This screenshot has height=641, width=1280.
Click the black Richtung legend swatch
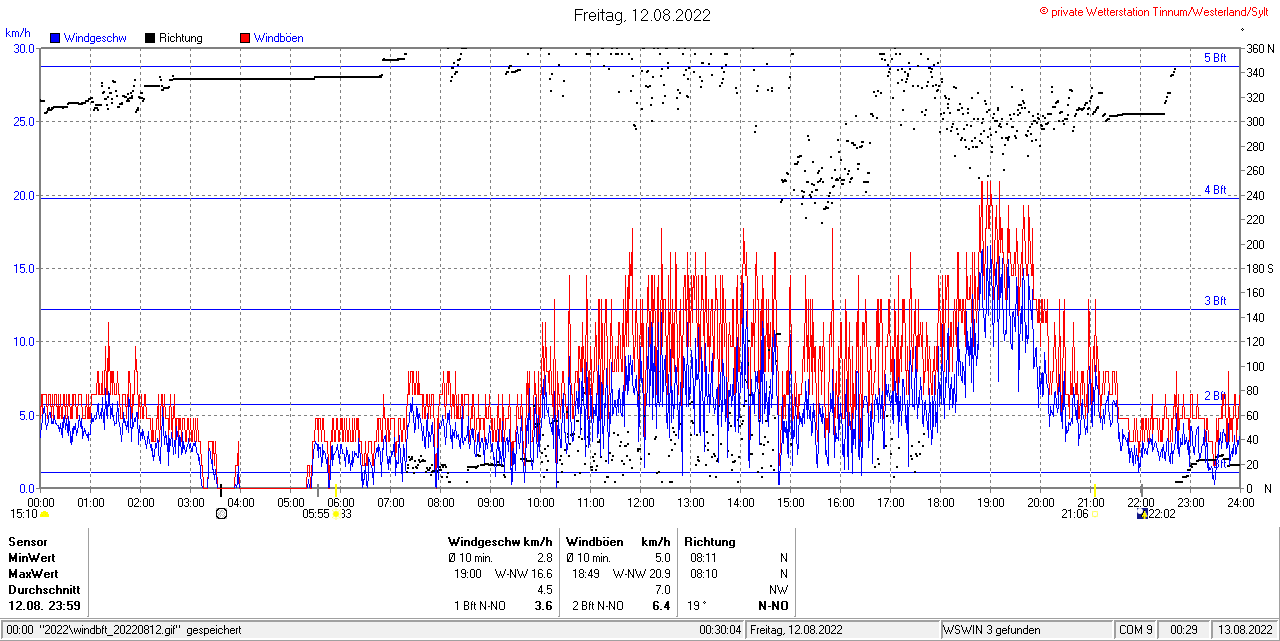(150, 38)
